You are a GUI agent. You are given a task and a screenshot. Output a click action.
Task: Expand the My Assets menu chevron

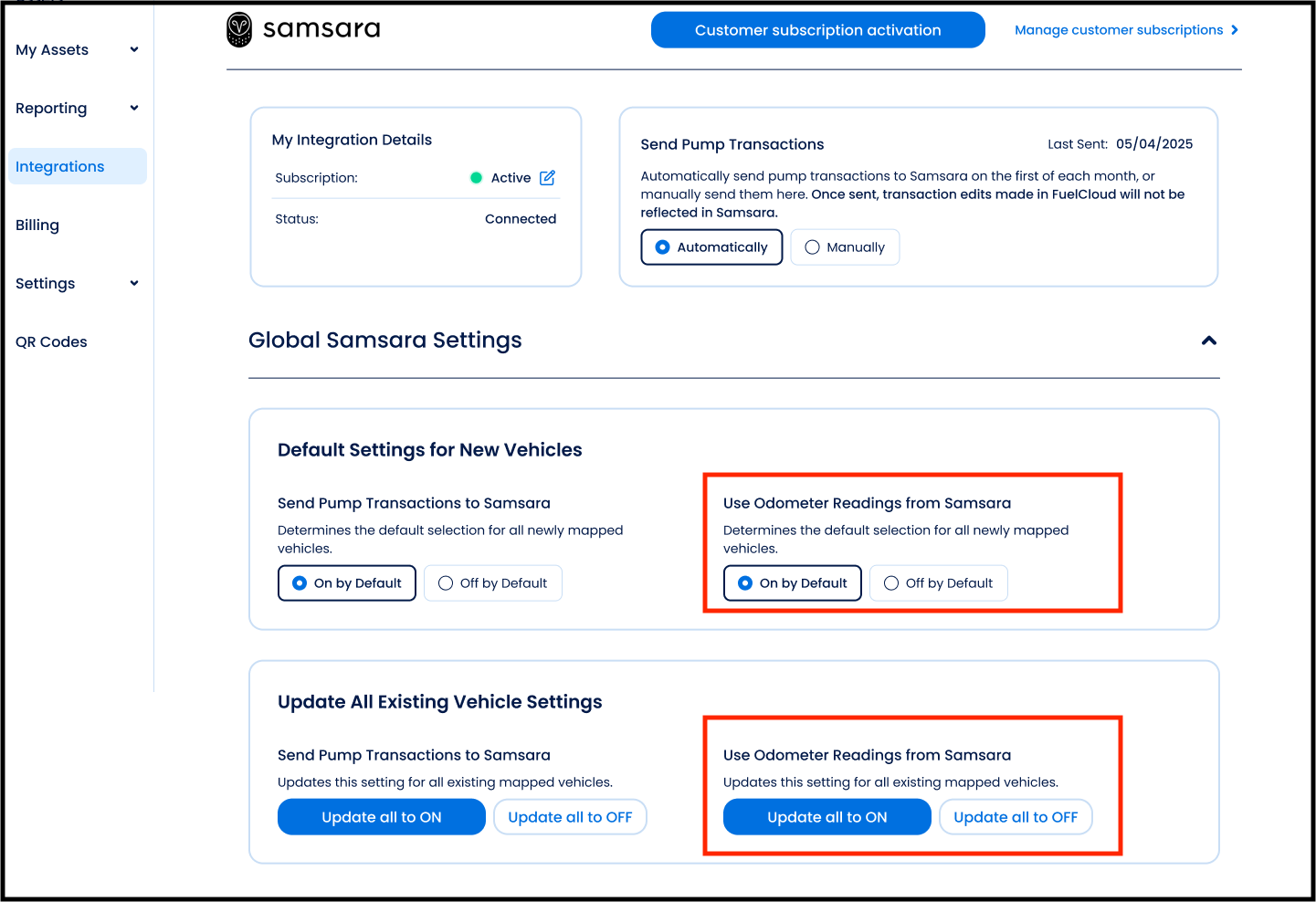click(x=134, y=49)
